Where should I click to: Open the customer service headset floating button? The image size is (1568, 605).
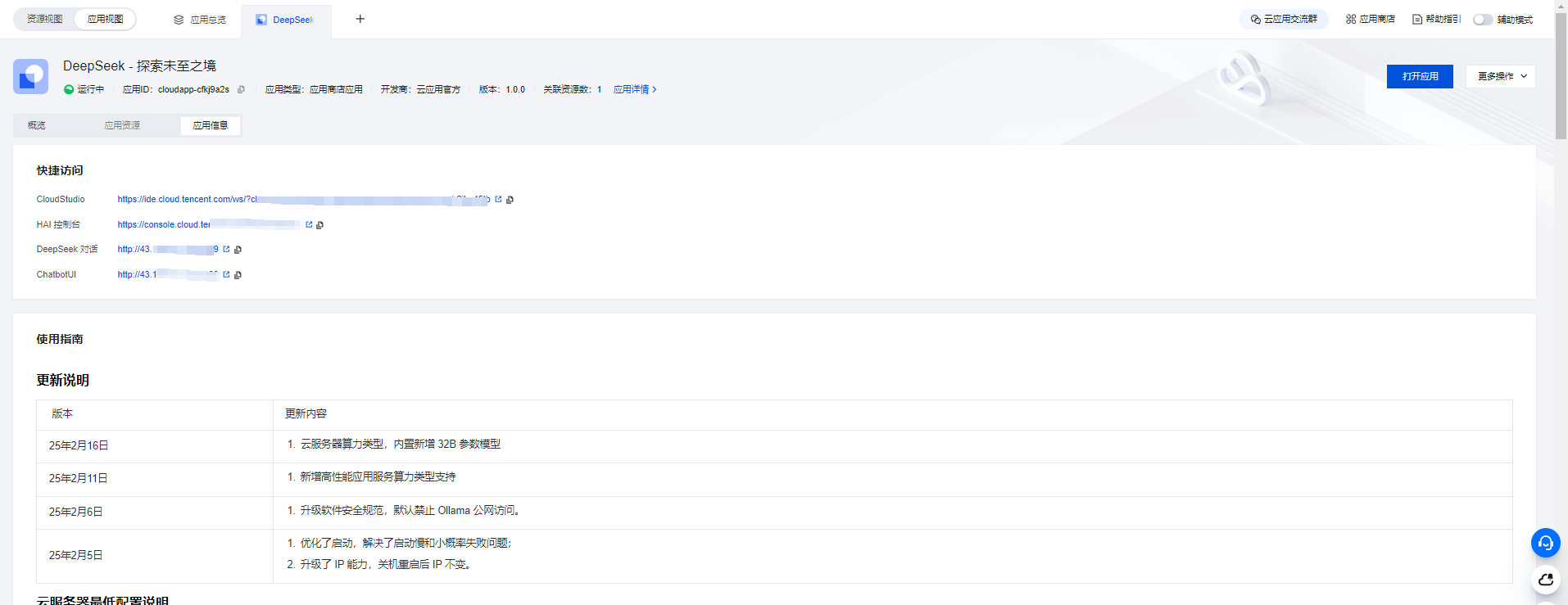[1545, 543]
